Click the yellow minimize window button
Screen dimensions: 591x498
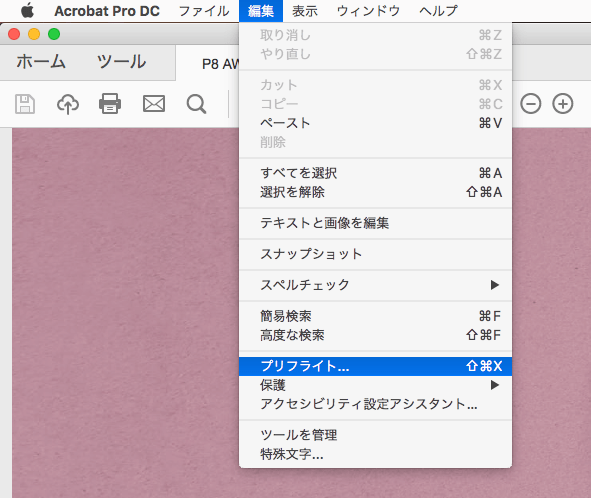[x=34, y=34]
